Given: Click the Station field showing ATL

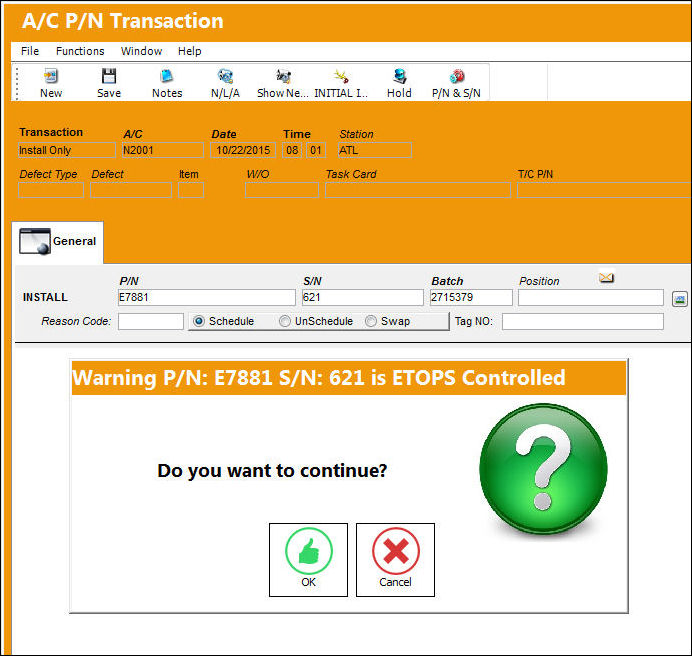Looking at the screenshot, I should coord(375,150).
